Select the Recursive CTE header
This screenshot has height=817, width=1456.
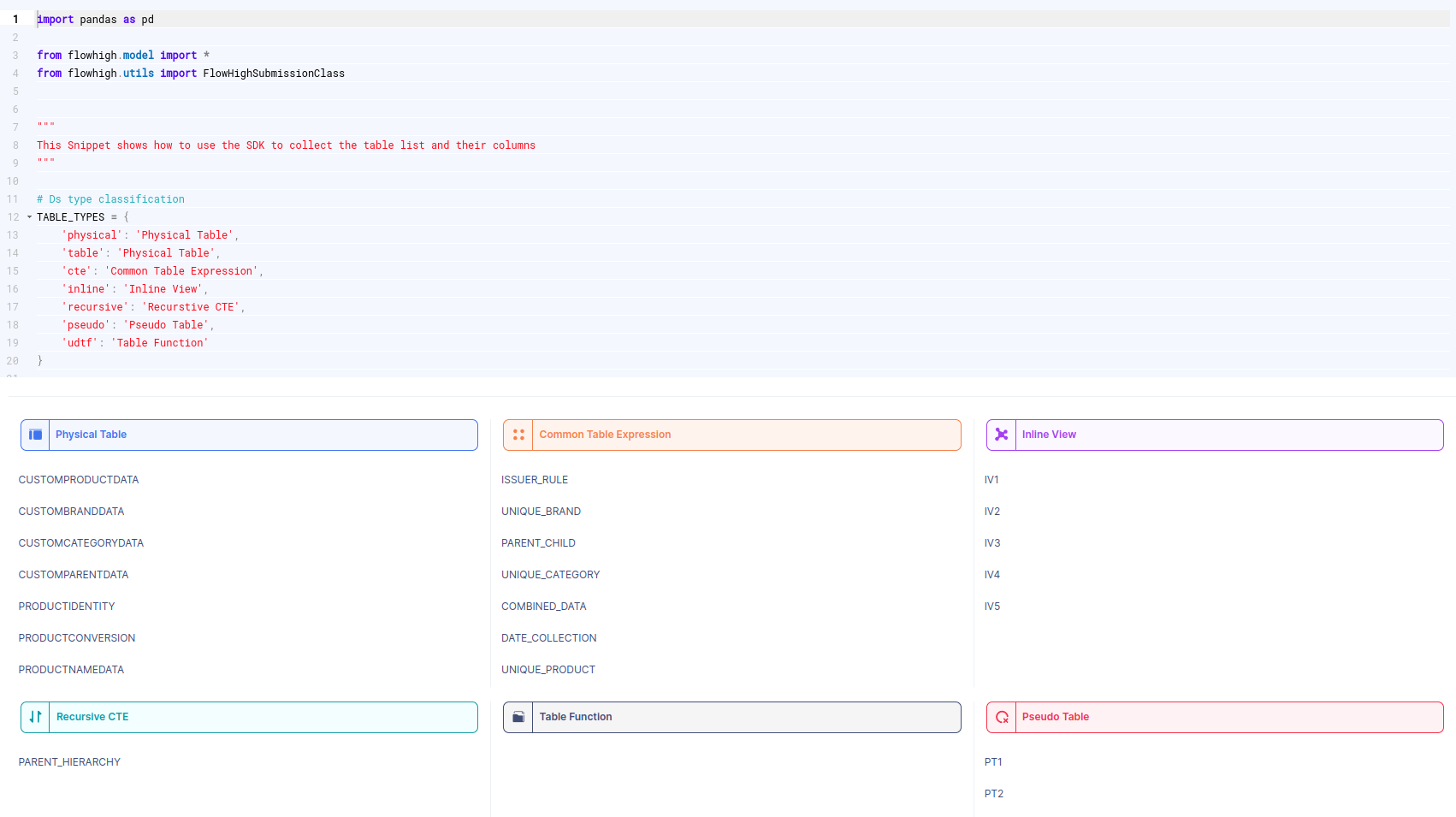249,717
